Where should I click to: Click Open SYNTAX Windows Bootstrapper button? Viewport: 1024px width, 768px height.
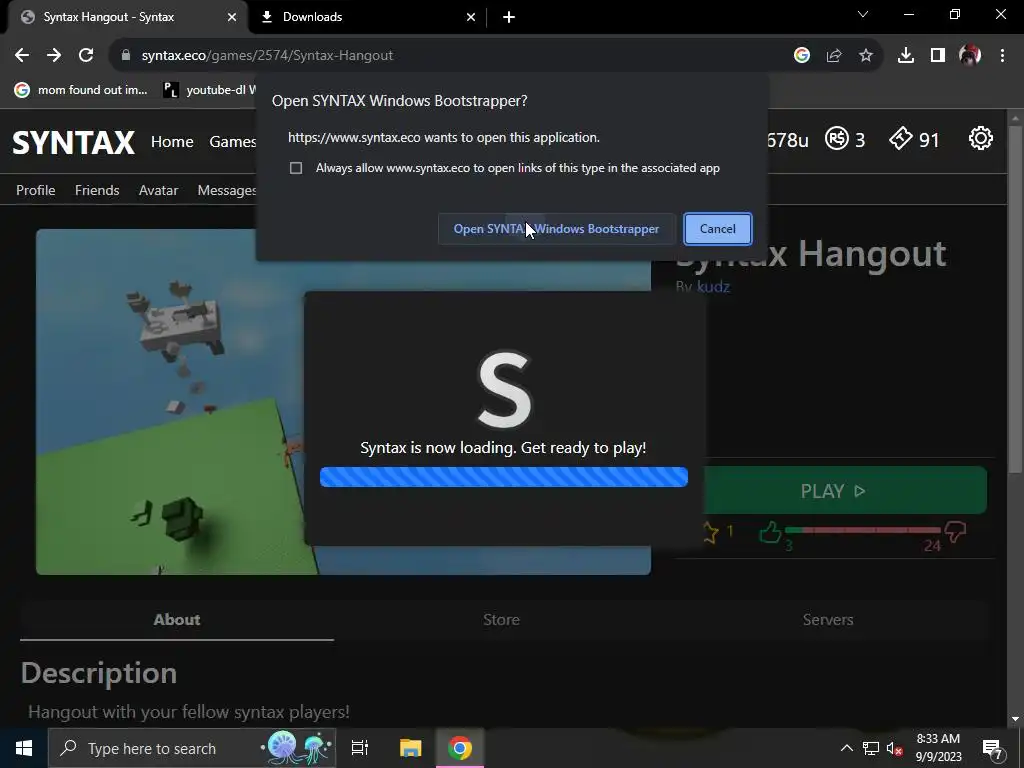(556, 229)
